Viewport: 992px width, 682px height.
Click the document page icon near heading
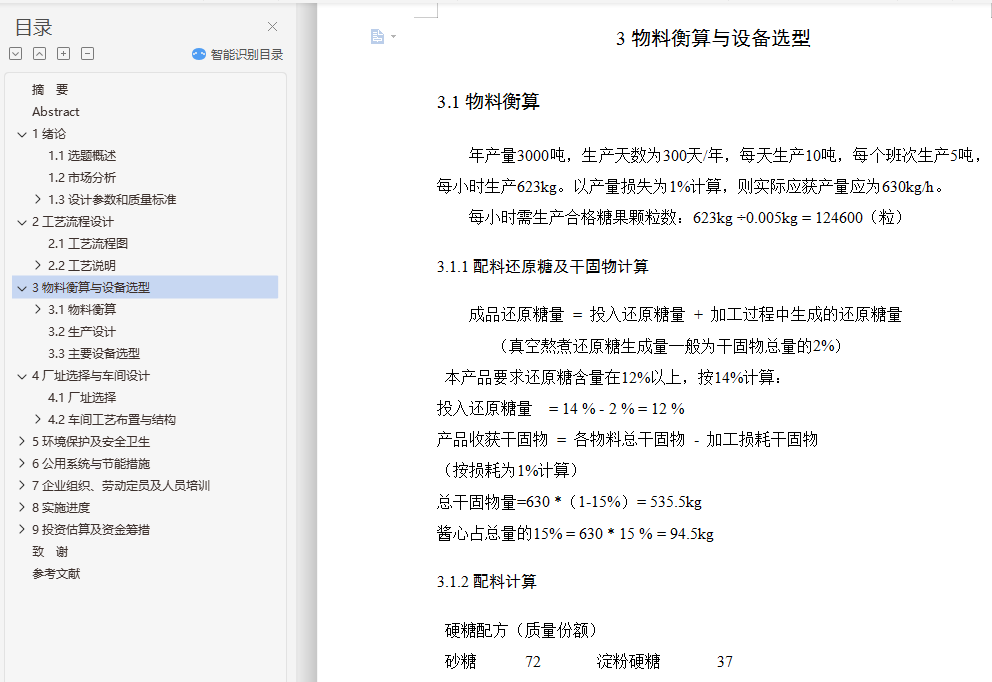[377, 37]
